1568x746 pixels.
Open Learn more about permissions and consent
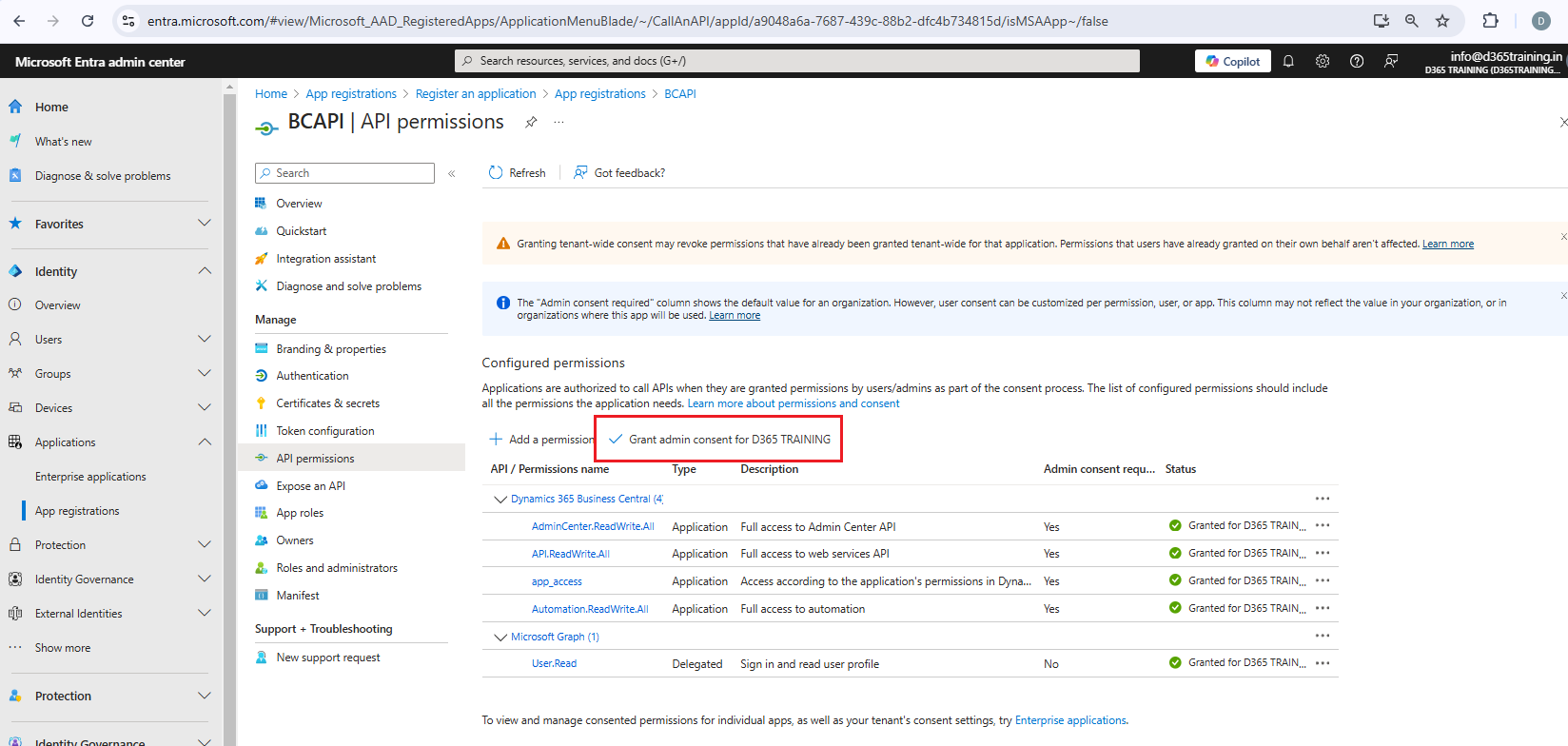coord(794,403)
